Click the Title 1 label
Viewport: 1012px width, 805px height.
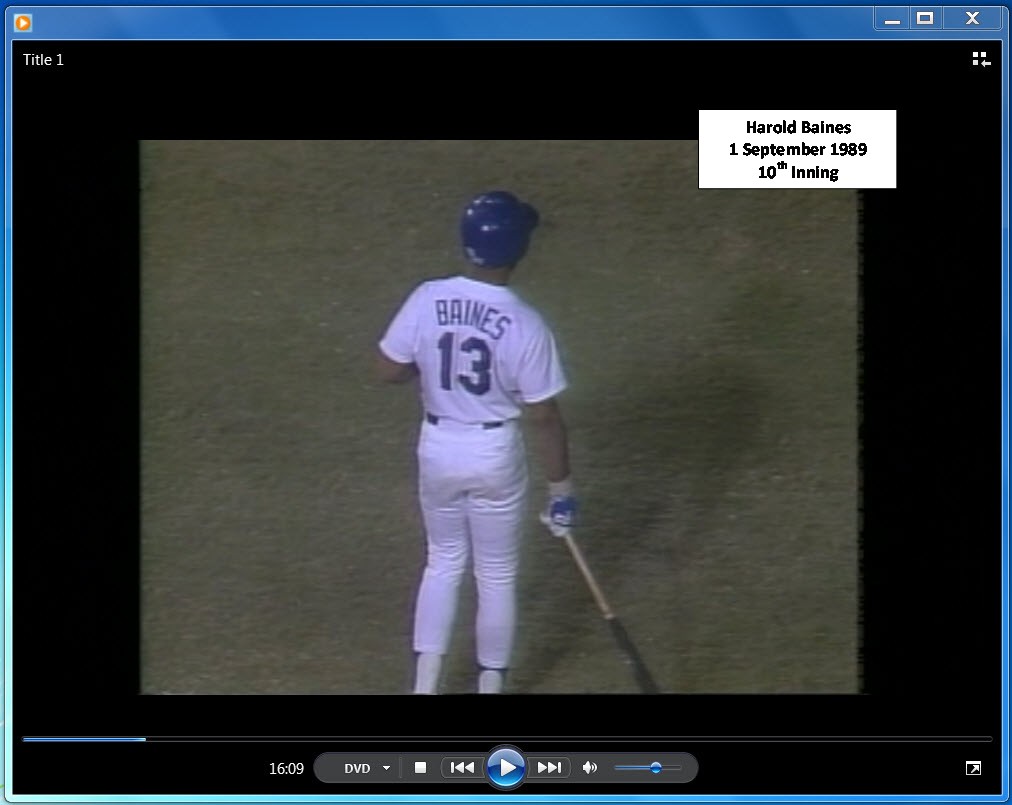(43, 59)
